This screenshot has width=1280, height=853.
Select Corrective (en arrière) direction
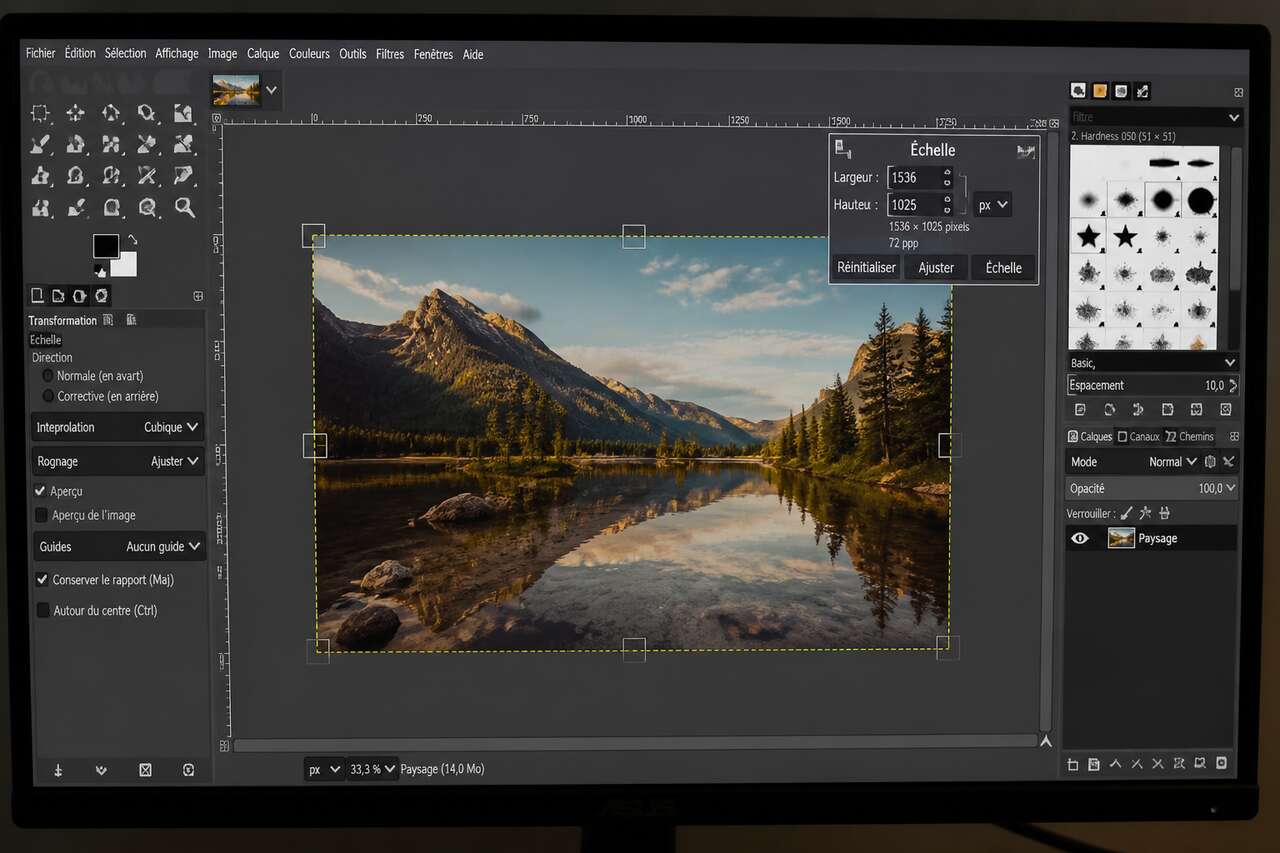point(48,396)
